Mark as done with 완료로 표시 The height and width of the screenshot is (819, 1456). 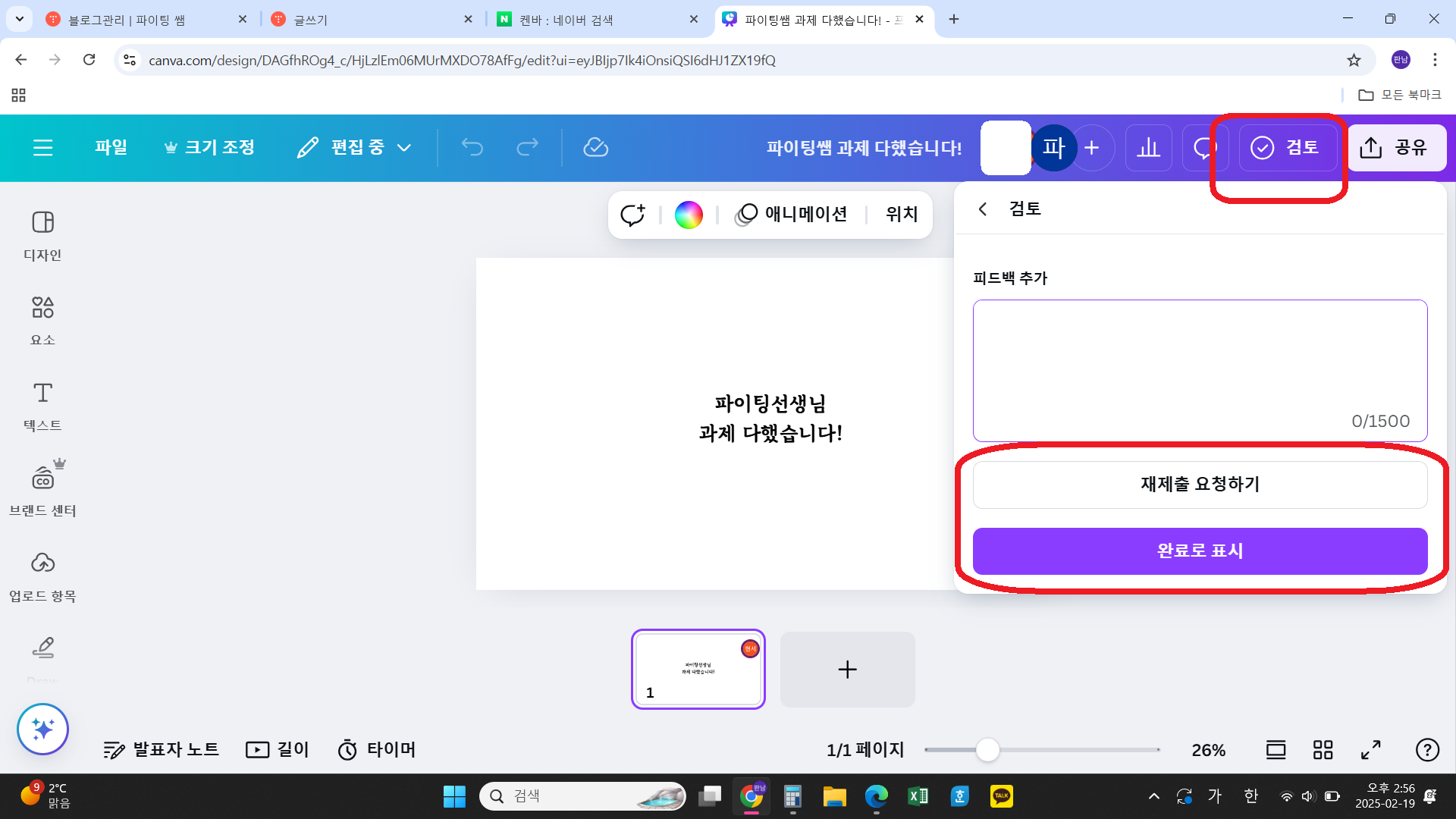1200,551
